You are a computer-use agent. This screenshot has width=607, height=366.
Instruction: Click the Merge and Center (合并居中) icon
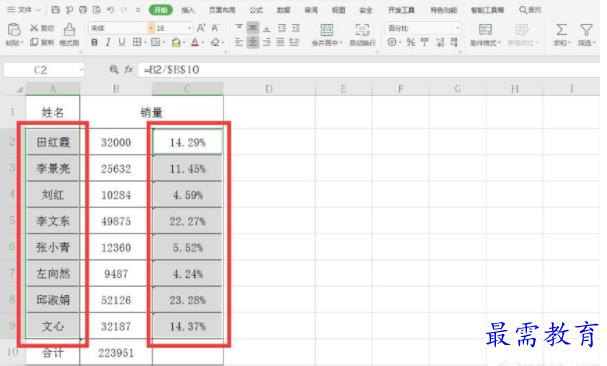click(x=327, y=30)
